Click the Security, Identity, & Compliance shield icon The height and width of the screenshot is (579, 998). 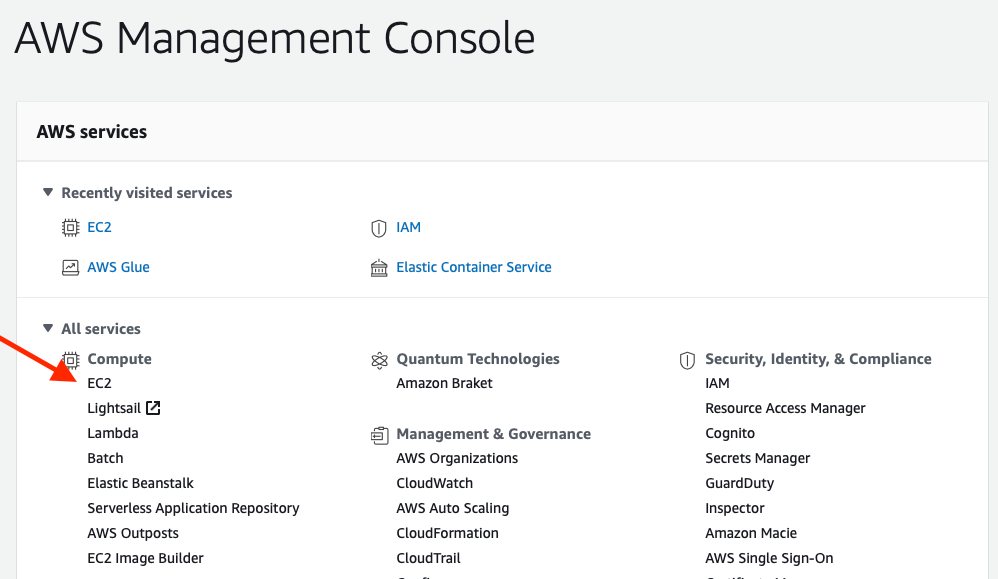pyautogui.click(x=687, y=361)
